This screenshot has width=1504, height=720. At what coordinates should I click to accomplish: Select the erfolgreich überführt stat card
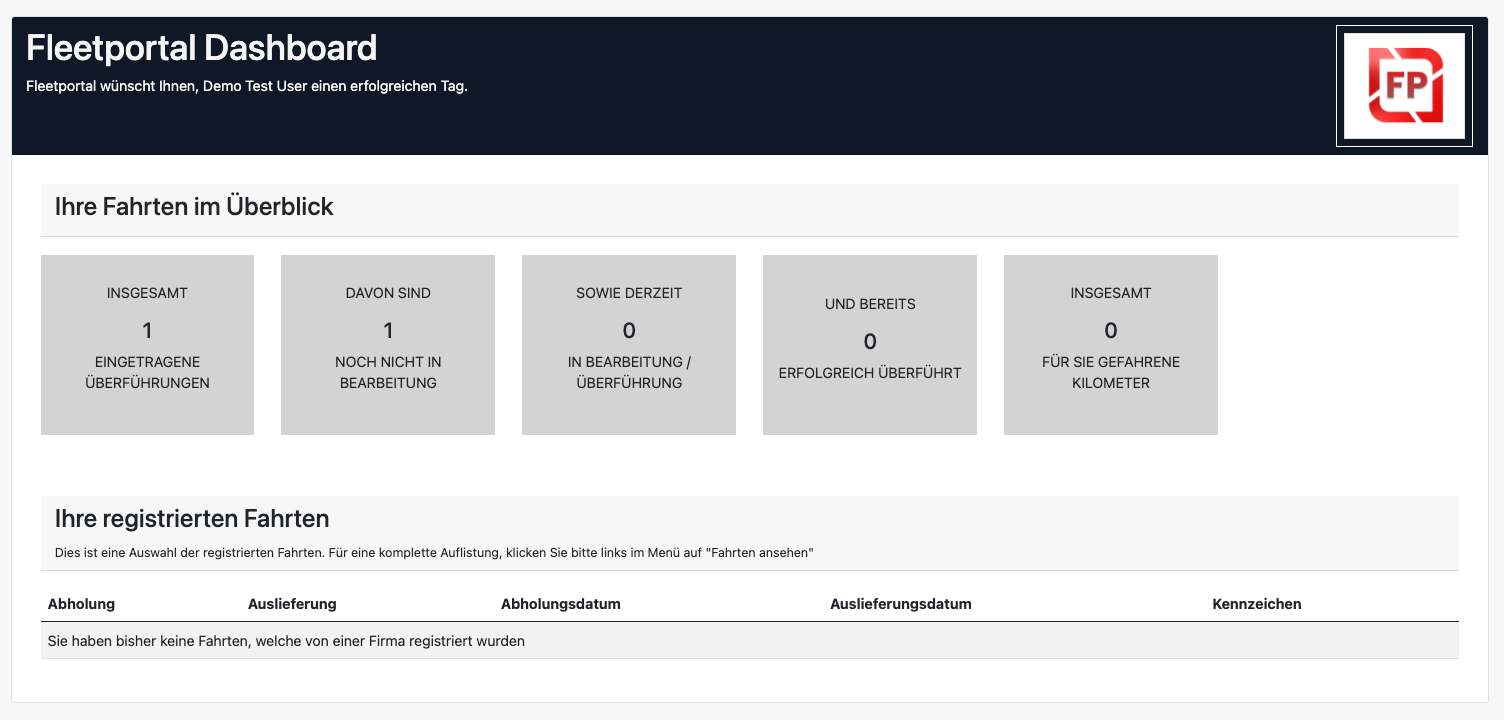(870, 345)
